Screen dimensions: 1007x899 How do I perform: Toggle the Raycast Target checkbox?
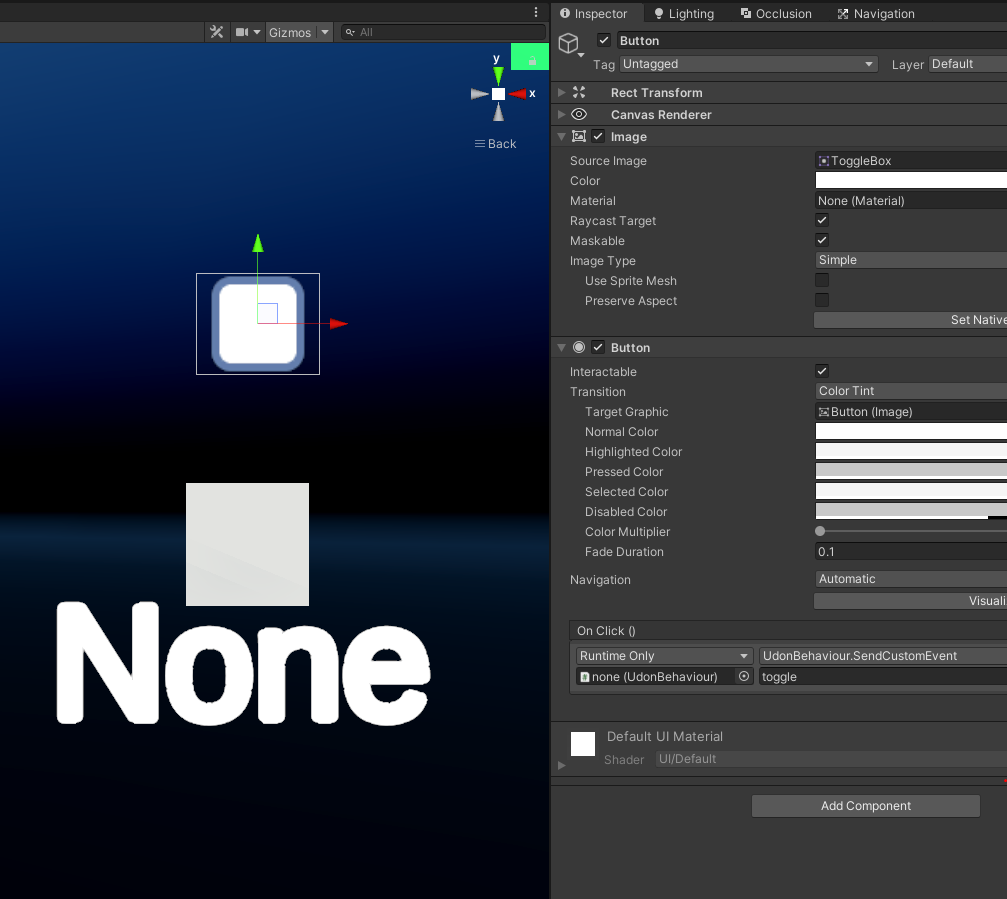click(x=821, y=220)
